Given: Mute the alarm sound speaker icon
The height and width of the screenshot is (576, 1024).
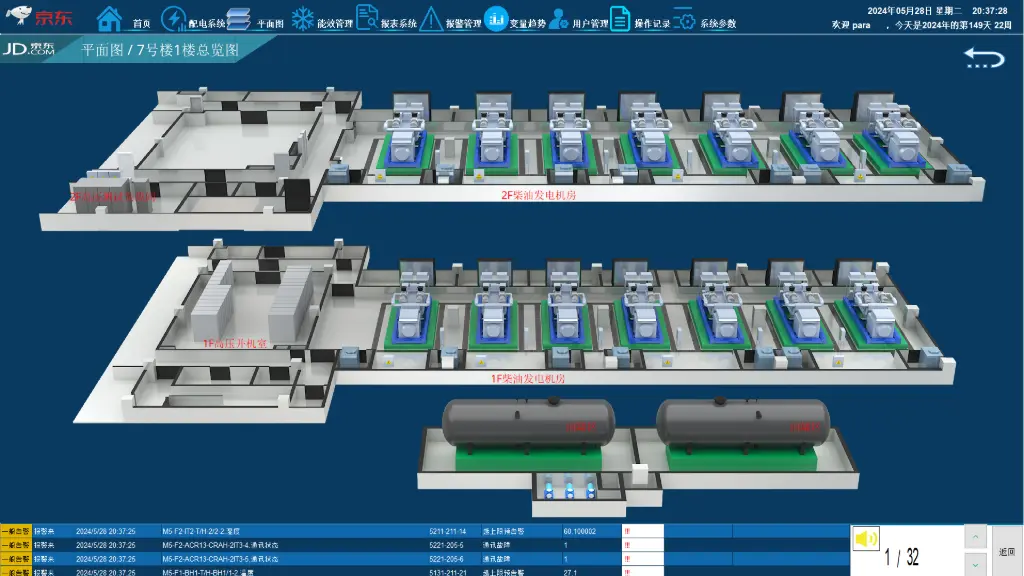Looking at the screenshot, I should [x=865, y=540].
